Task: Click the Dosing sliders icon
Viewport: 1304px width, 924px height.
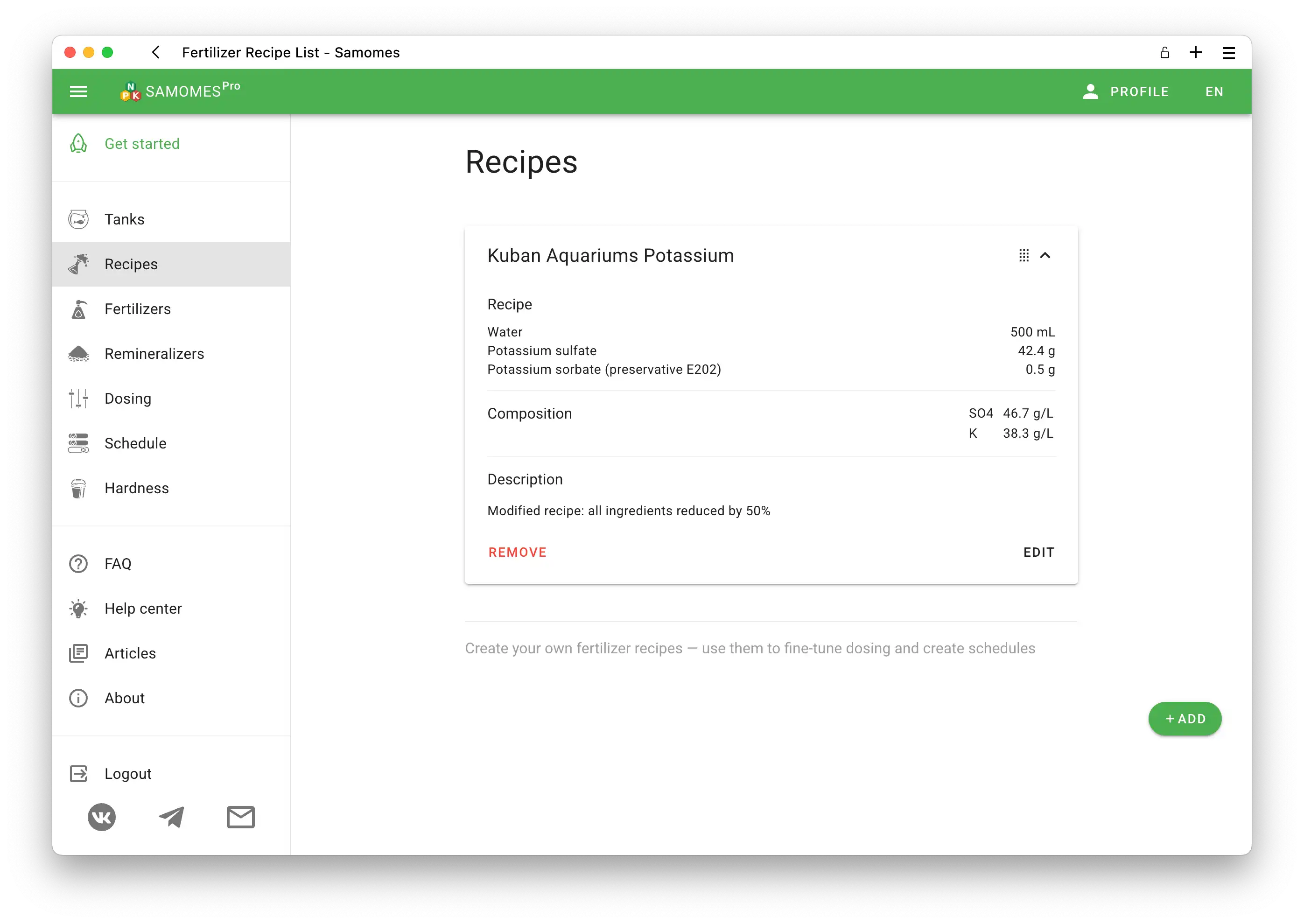Action: point(78,398)
